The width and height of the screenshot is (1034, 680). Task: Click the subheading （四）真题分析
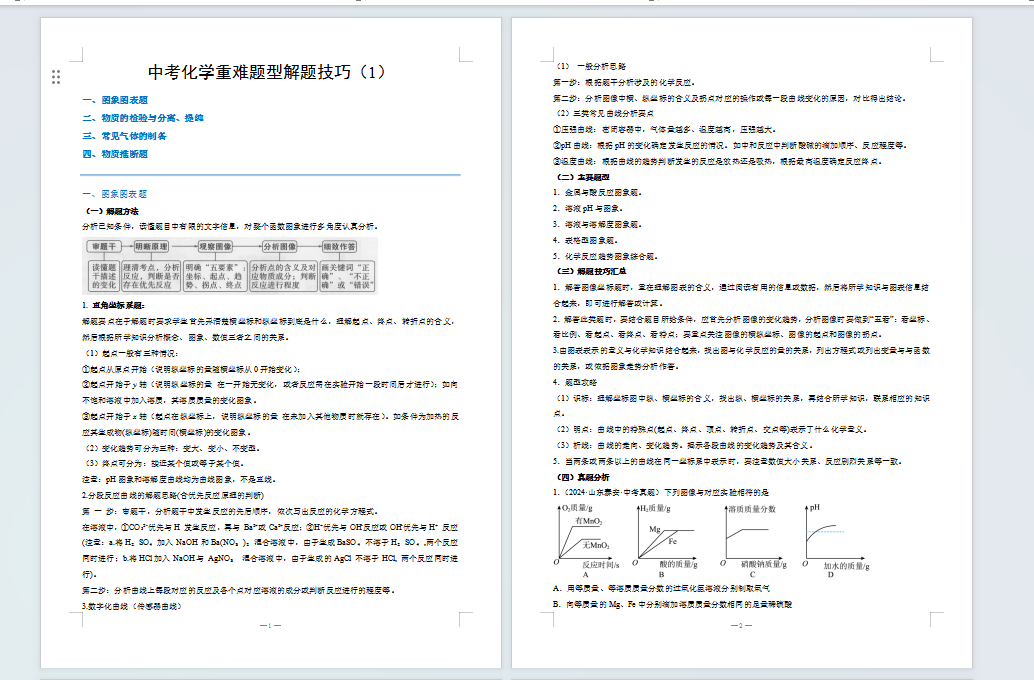click(583, 477)
